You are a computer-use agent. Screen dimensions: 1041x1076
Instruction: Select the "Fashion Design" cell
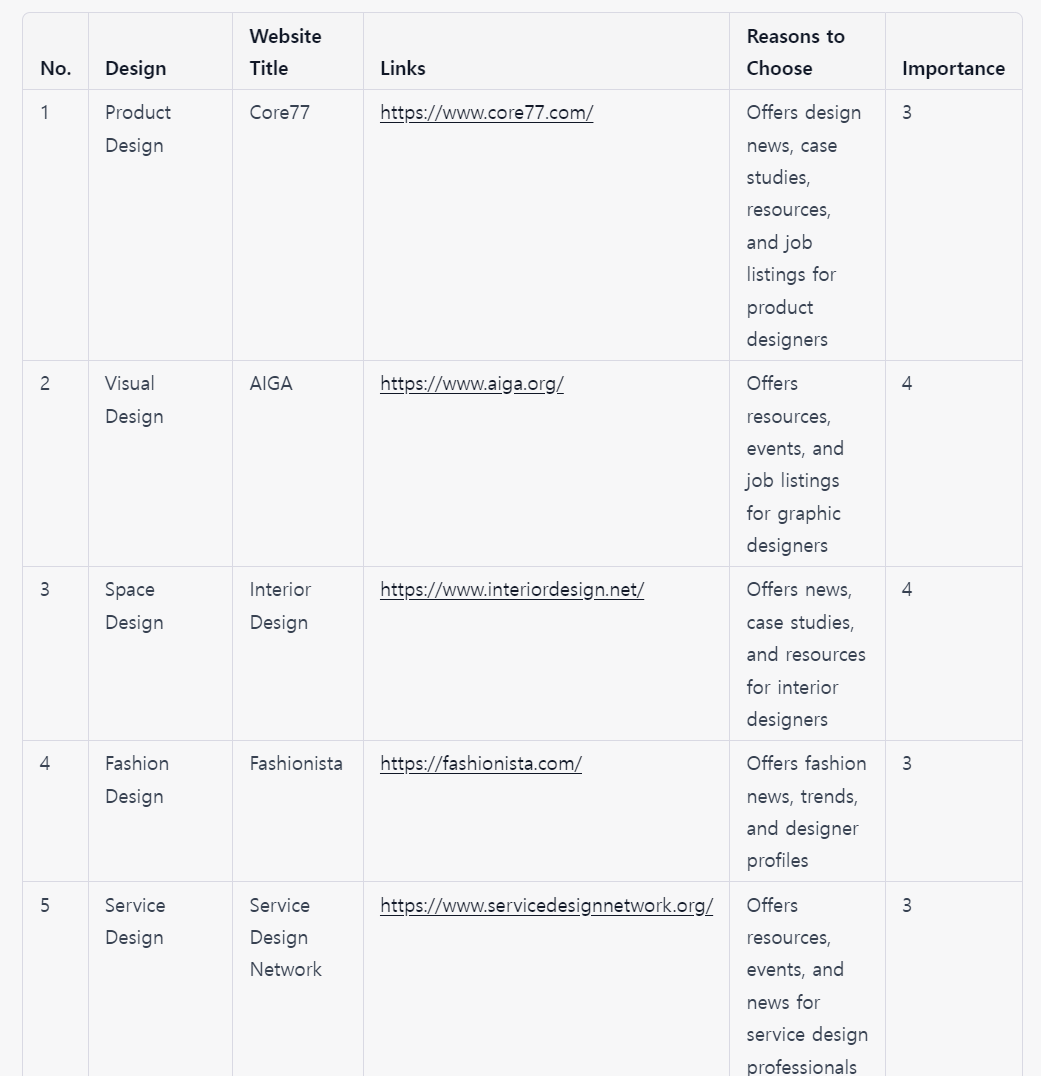click(137, 780)
